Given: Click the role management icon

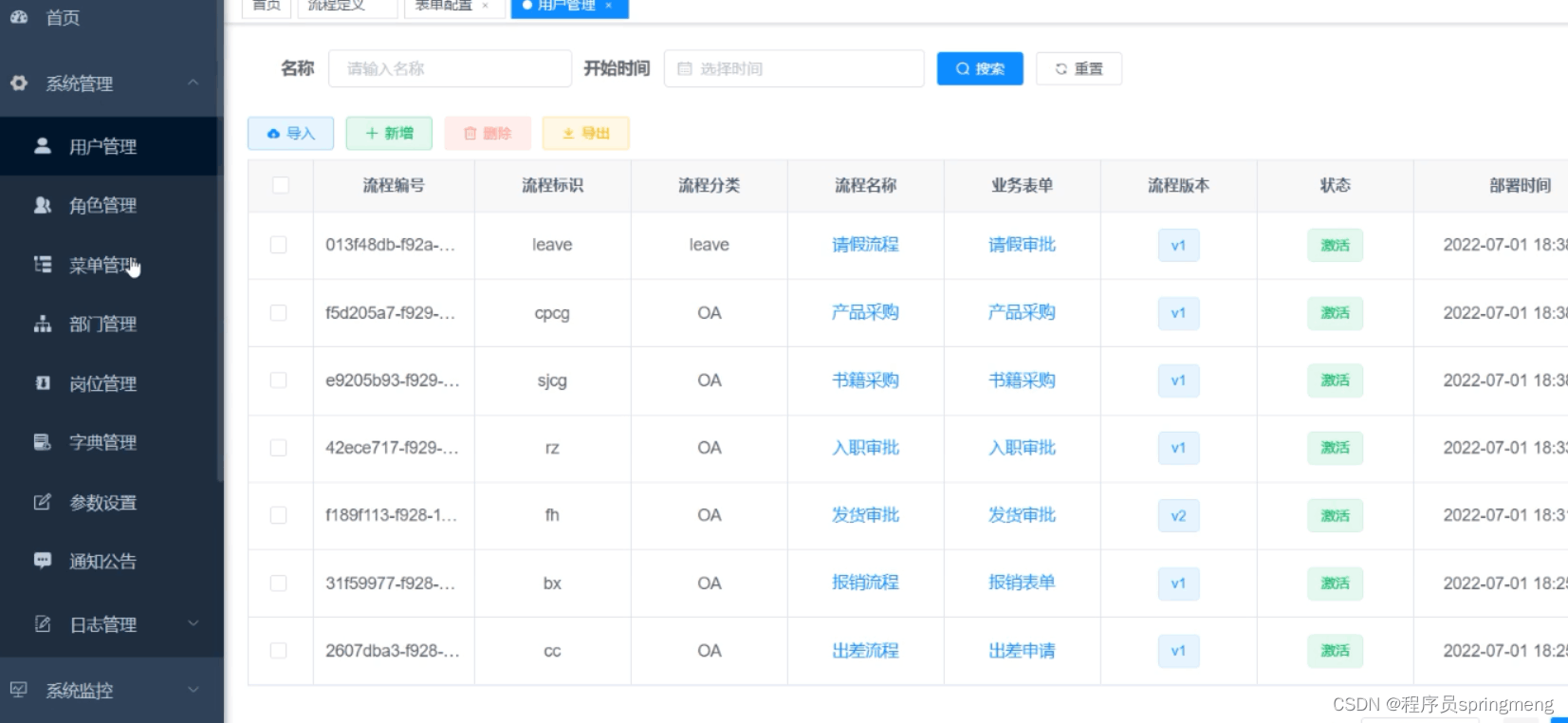Looking at the screenshot, I should (x=43, y=205).
